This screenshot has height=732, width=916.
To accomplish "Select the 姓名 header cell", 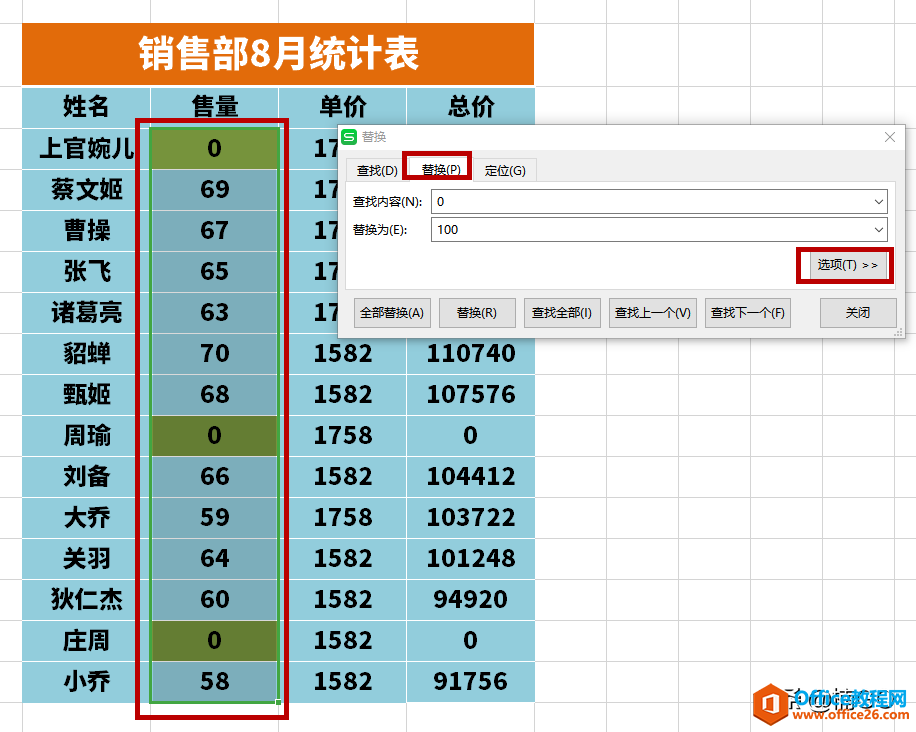I will [x=86, y=107].
